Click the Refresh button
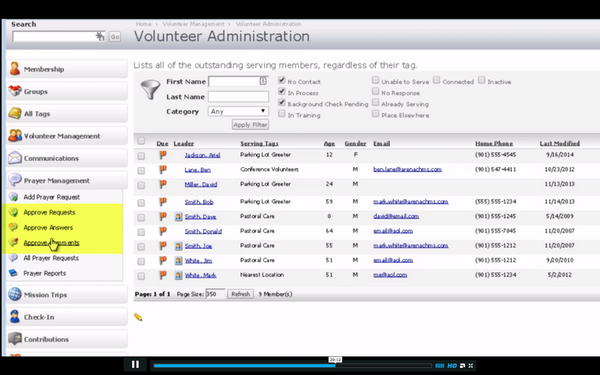The width and height of the screenshot is (600, 375). pos(240,294)
